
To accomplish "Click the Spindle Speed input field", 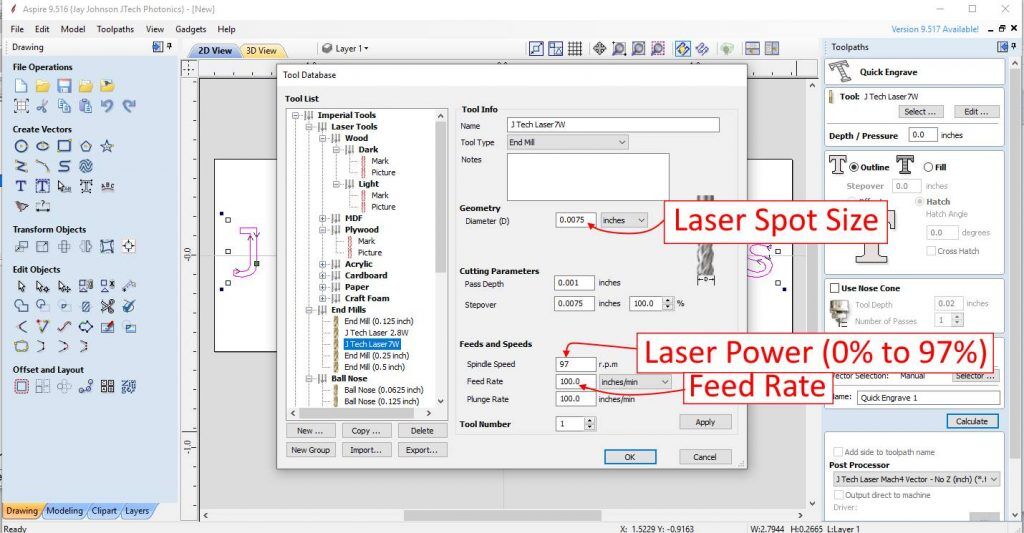I will (x=576, y=364).
